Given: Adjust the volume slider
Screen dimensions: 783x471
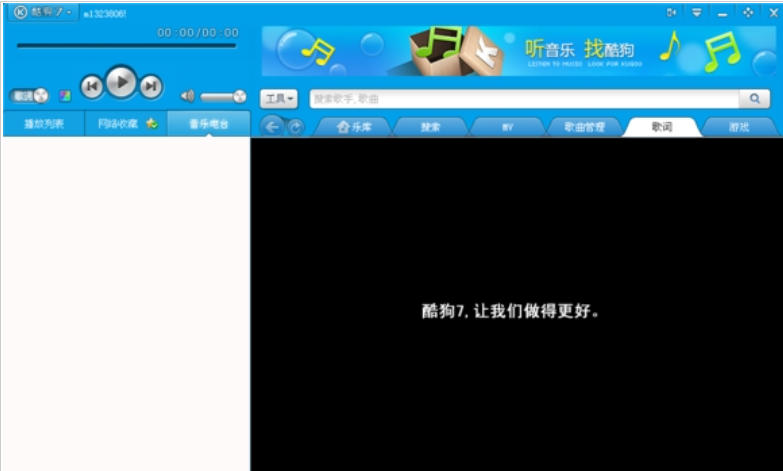Looking at the screenshot, I should coord(223,96).
